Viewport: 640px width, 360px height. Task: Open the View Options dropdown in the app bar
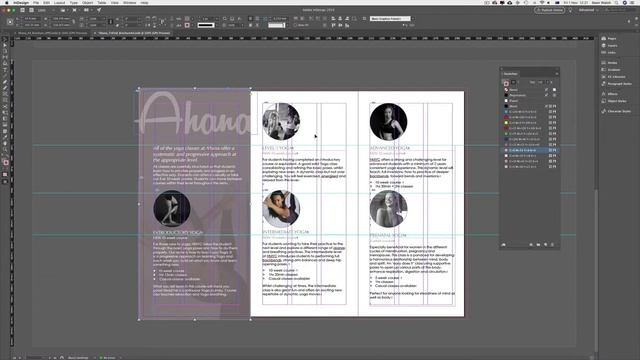point(64,10)
